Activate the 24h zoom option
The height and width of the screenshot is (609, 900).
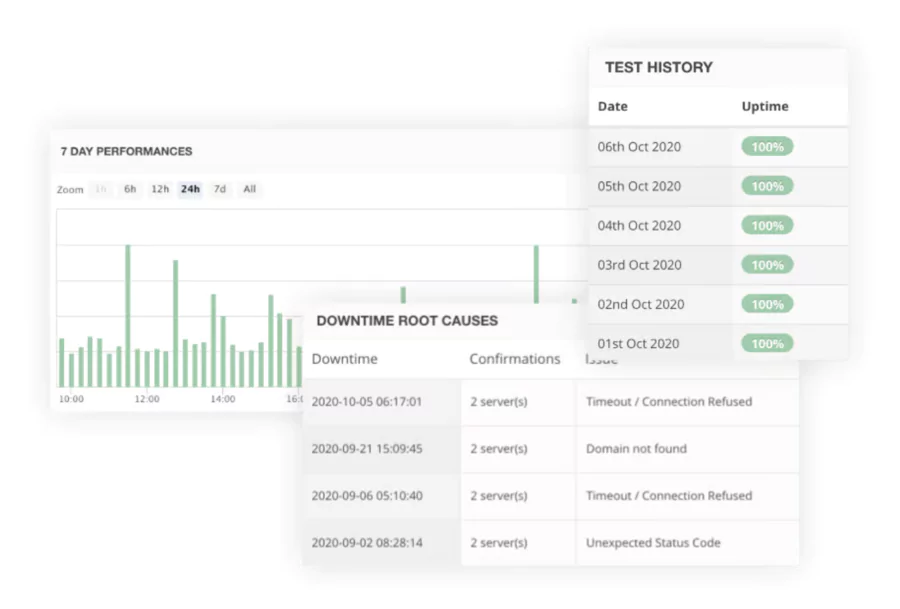pyautogui.click(x=190, y=189)
